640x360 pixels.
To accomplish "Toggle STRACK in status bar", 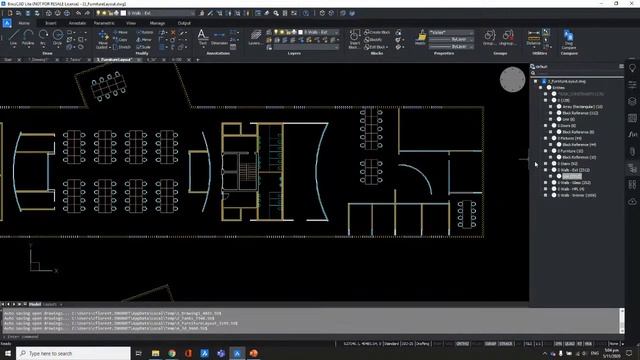I will [505, 344].
